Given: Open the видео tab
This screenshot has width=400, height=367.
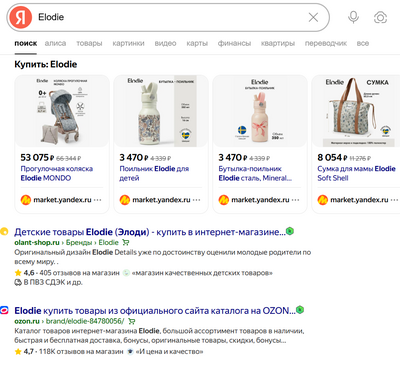Looking at the screenshot, I should point(165,43).
